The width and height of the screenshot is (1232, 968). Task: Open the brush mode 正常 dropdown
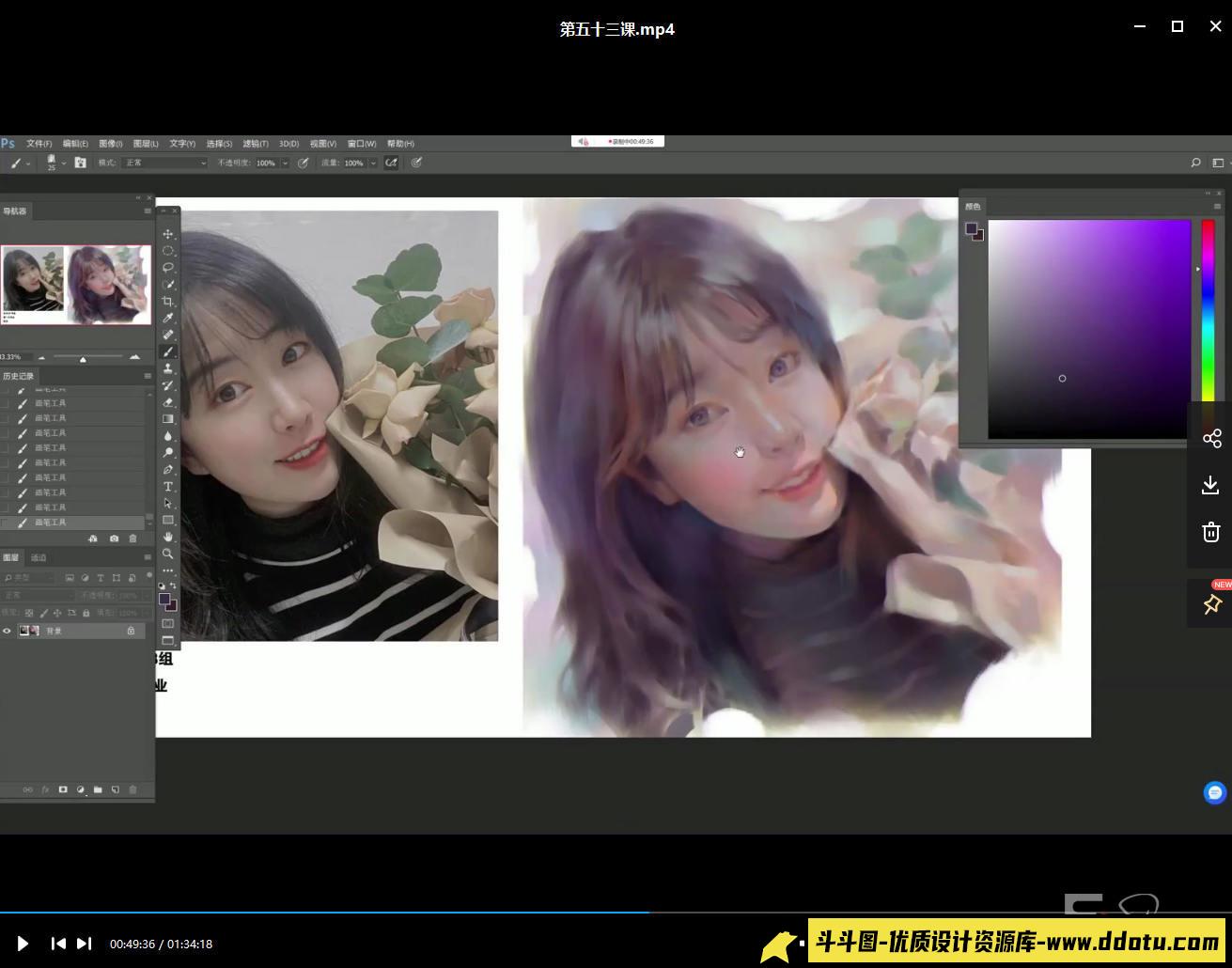tap(164, 163)
